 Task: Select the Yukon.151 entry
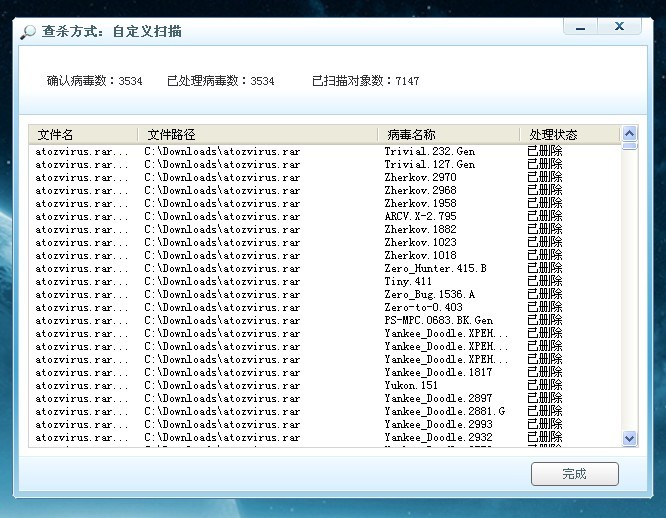coord(325,385)
